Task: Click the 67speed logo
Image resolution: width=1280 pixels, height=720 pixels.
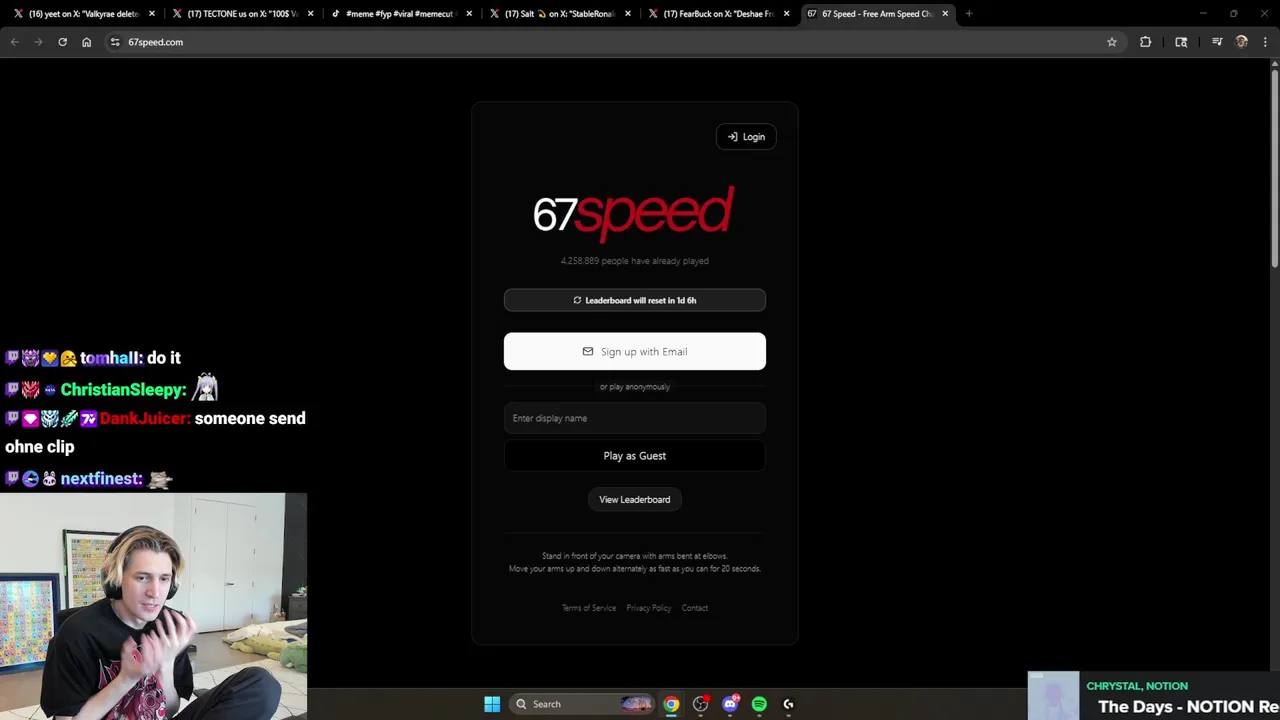Action: tap(634, 213)
